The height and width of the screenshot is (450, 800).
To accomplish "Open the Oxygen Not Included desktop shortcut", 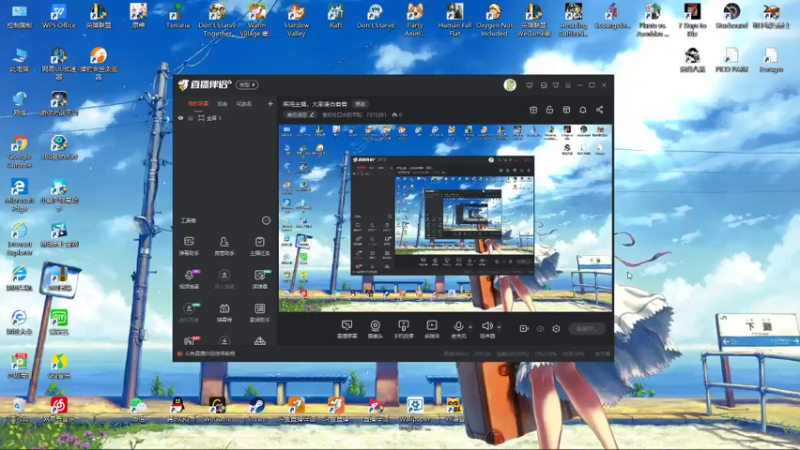I will (x=494, y=20).
